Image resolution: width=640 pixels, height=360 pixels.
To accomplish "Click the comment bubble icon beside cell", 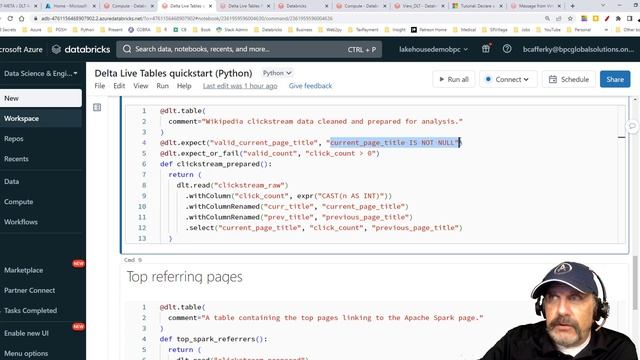I will click(632, 126).
